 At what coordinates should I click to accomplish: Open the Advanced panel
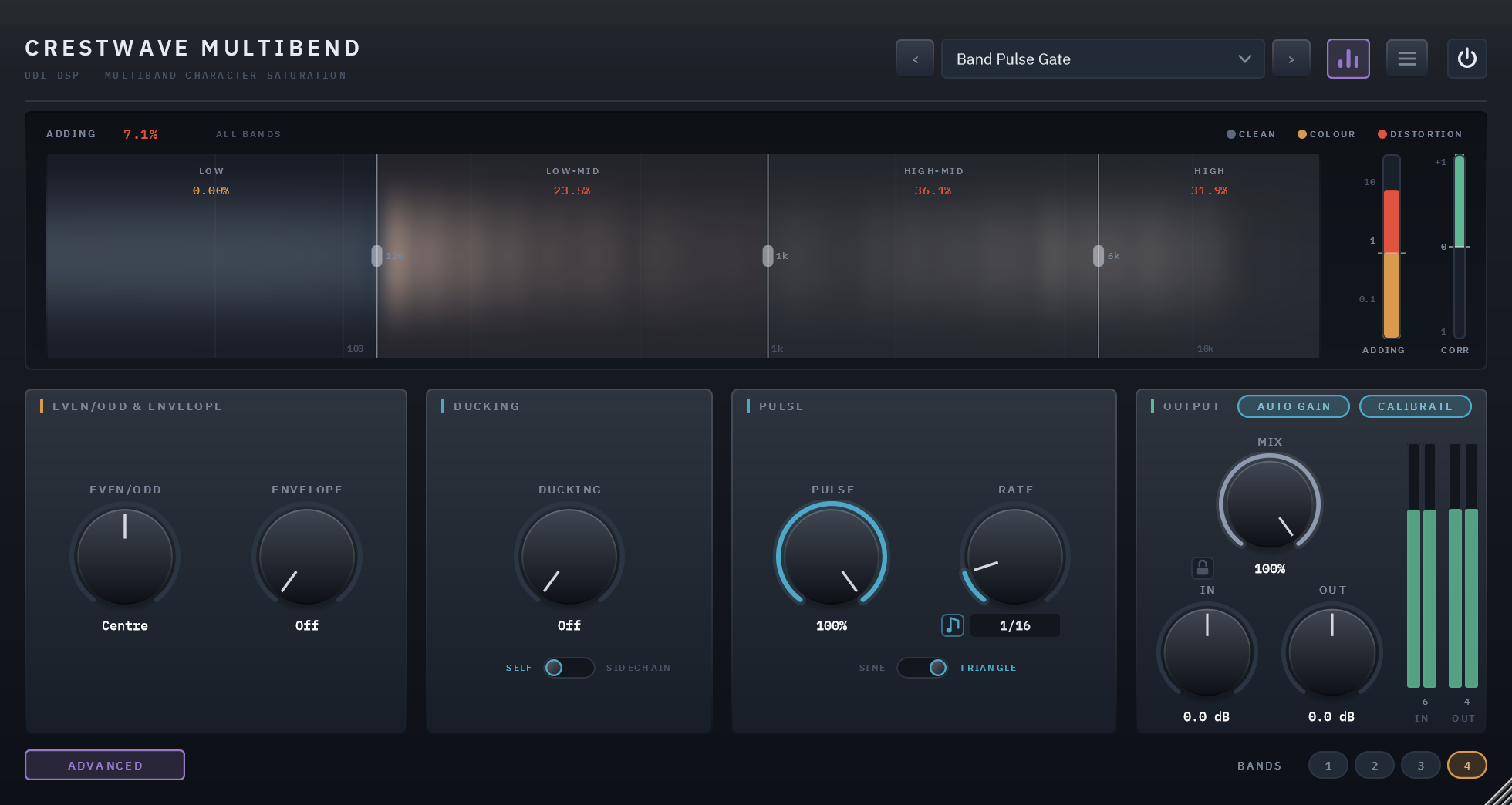point(105,765)
